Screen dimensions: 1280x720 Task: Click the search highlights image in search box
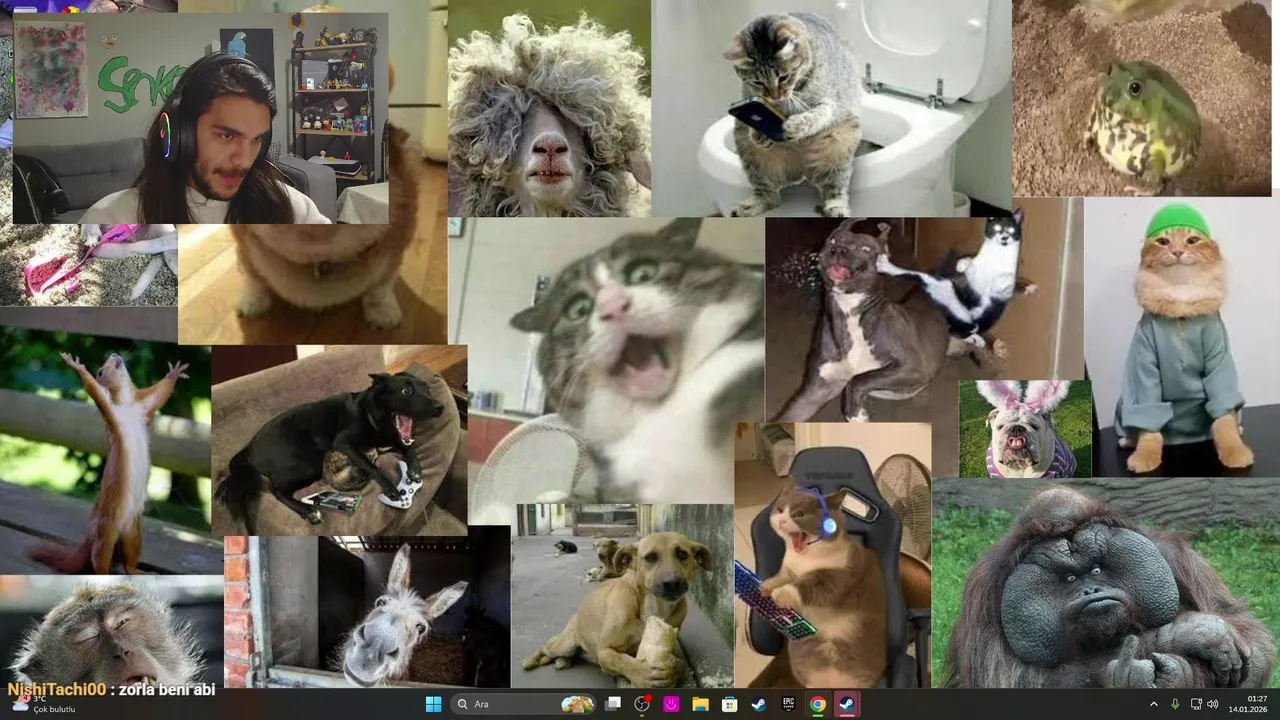click(577, 704)
